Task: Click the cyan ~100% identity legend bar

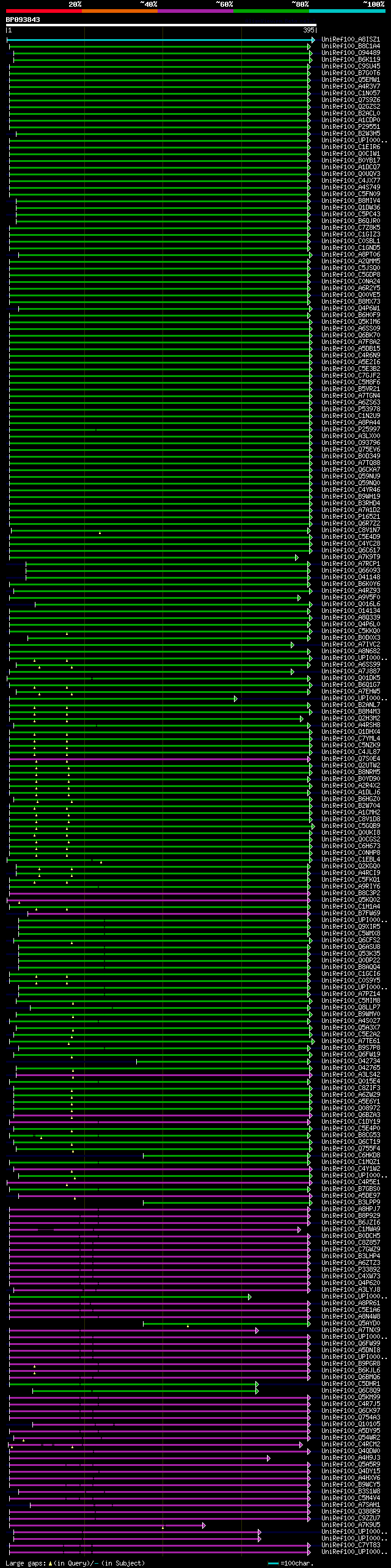Action: (347, 11)
